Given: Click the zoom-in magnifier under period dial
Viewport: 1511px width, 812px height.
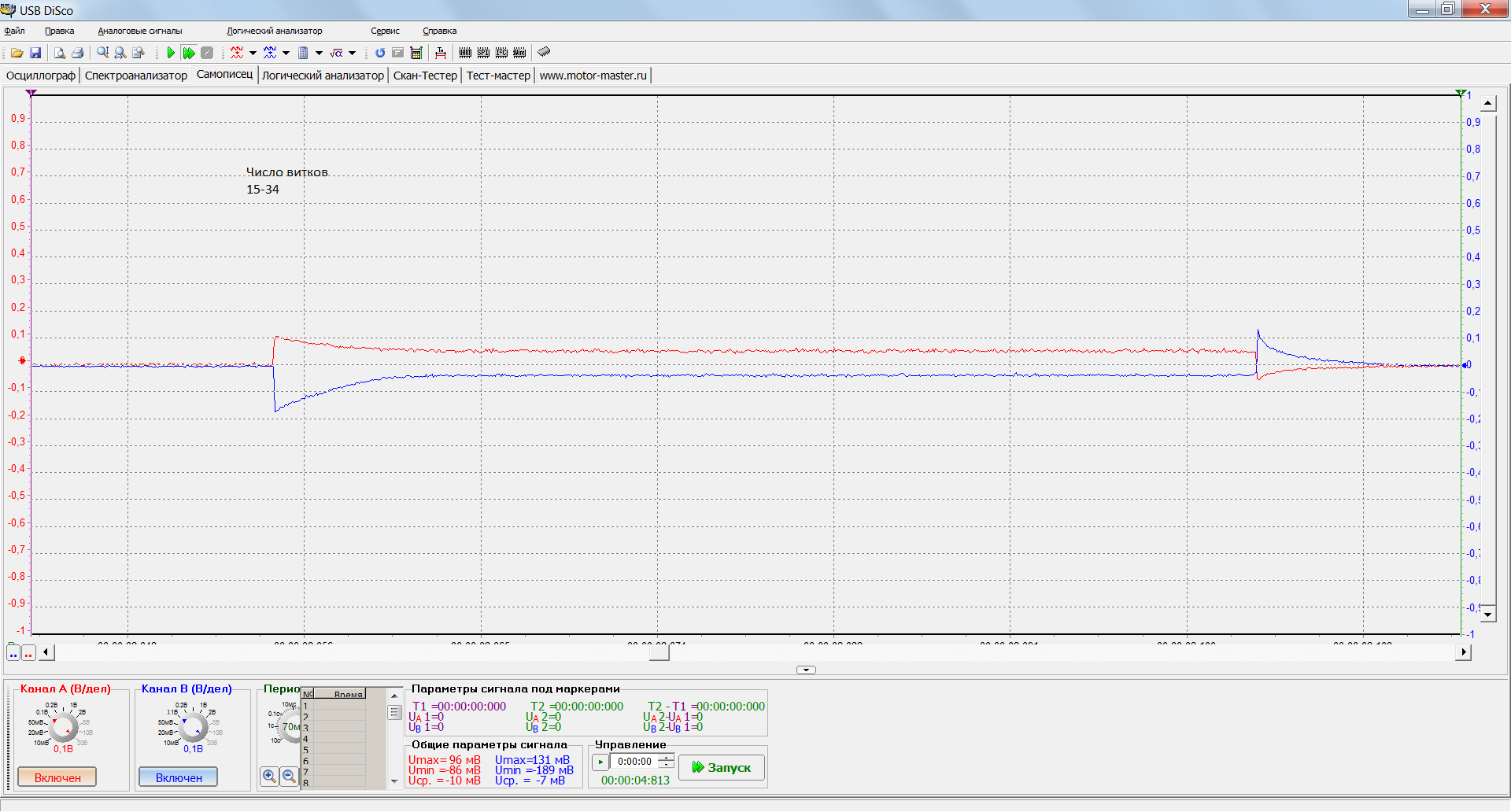Looking at the screenshot, I should click(269, 777).
